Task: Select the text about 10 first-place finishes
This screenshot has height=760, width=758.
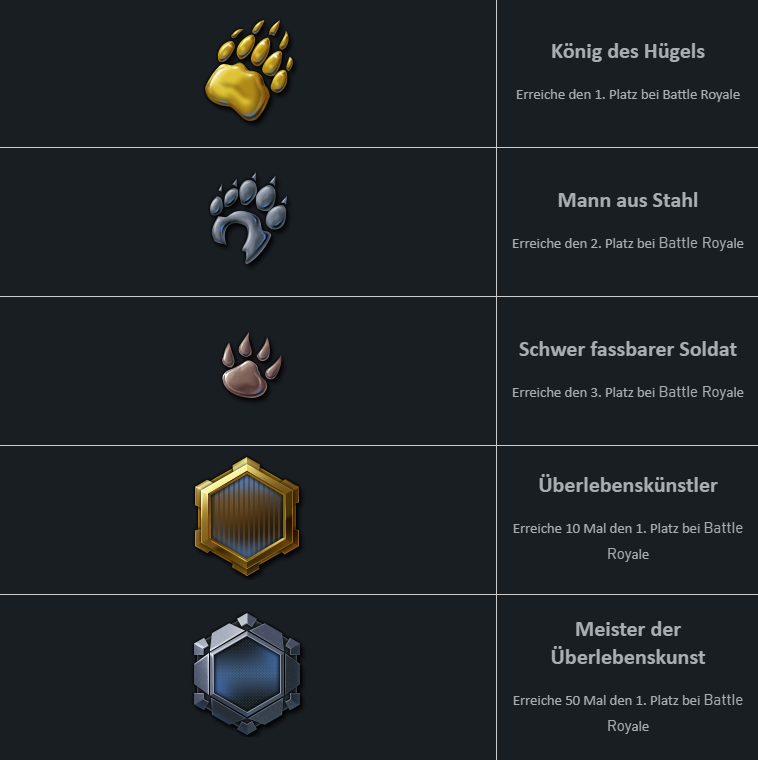Action: [628, 541]
